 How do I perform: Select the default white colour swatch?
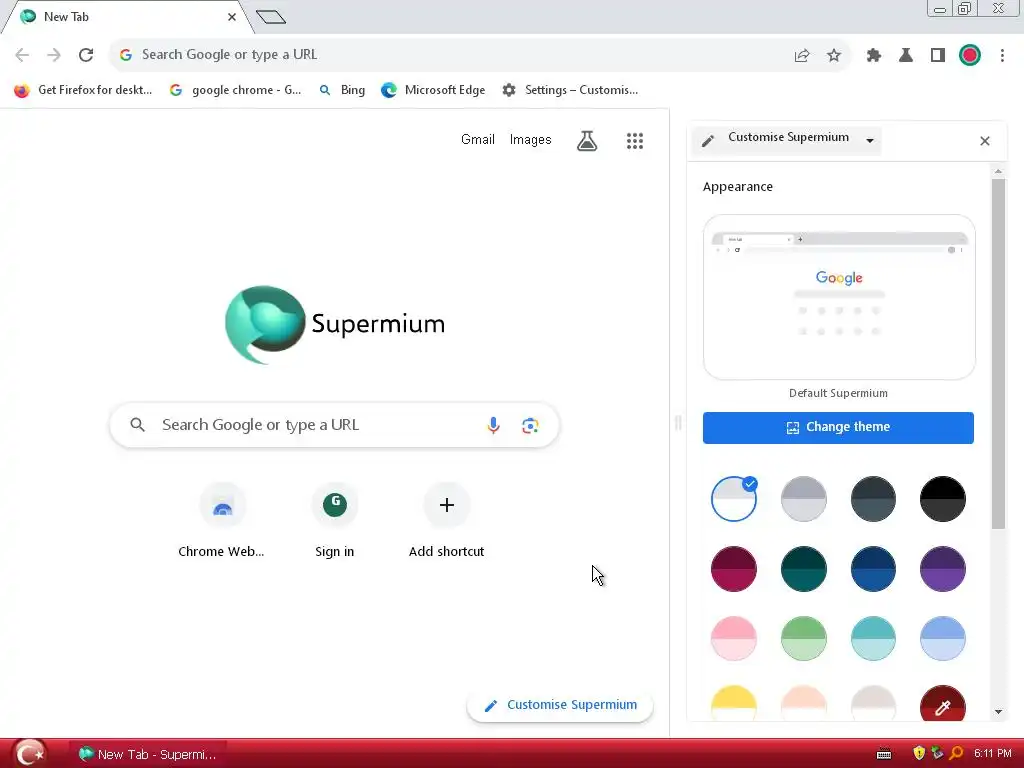click(x=733, y=499)
